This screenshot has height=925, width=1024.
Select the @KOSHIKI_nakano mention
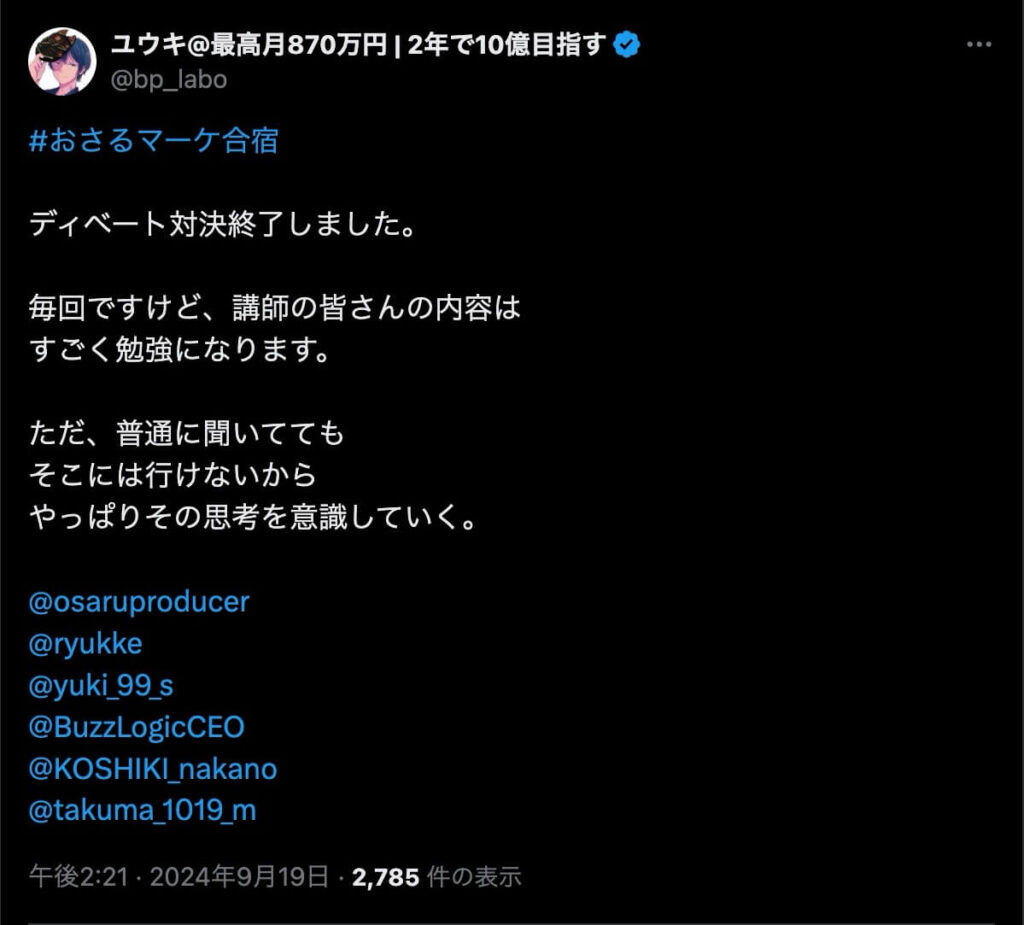coord(153,768)
